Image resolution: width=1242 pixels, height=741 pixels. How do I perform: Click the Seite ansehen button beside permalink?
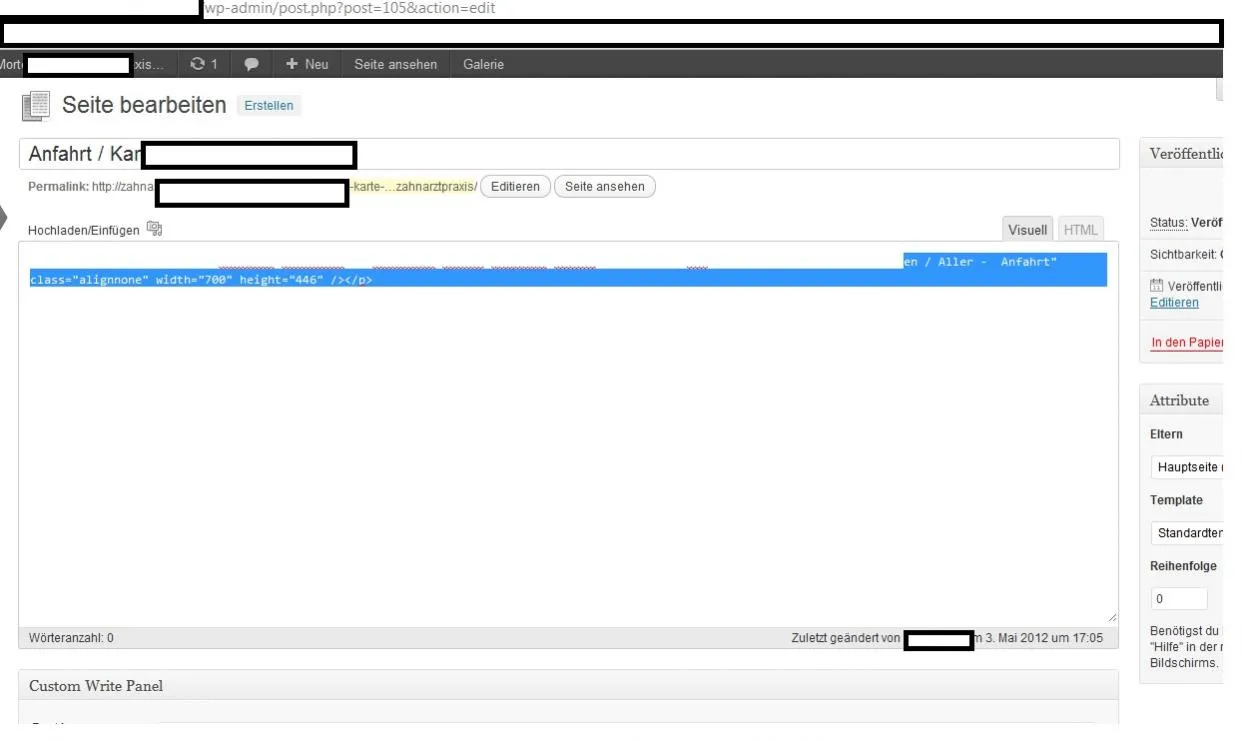click(605, 186)
